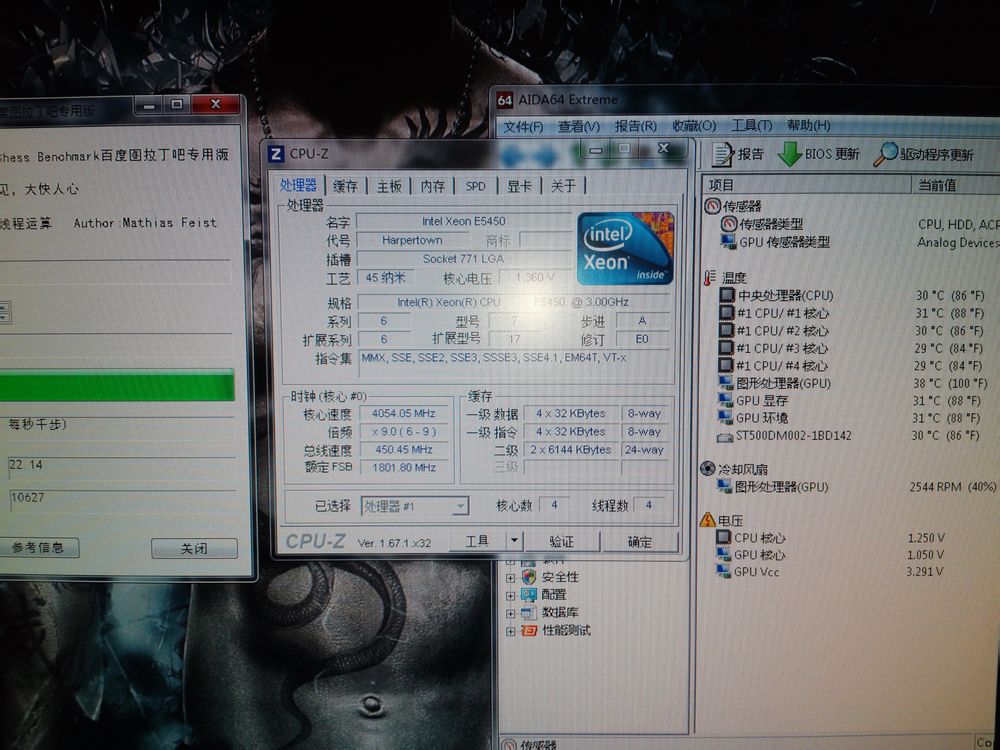Select the GPU 核心 voltage row icon
This screenshot has height=750, width=1000.
[x=723, y=554]
